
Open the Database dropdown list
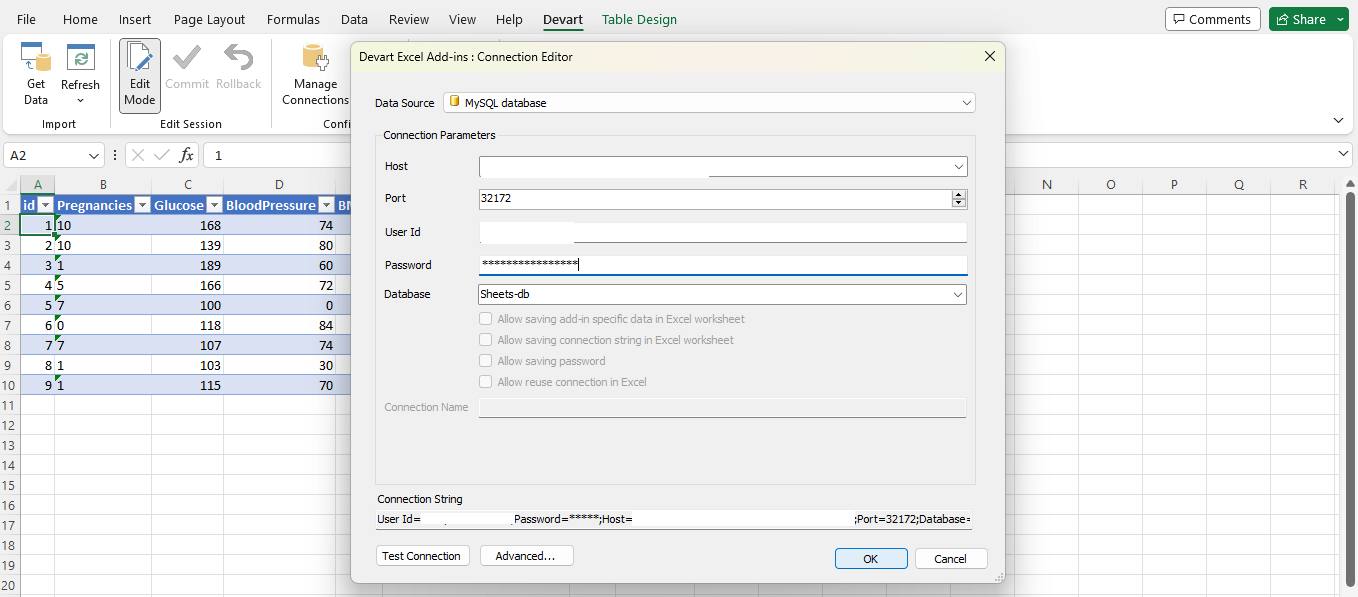(x=958, y=295)
